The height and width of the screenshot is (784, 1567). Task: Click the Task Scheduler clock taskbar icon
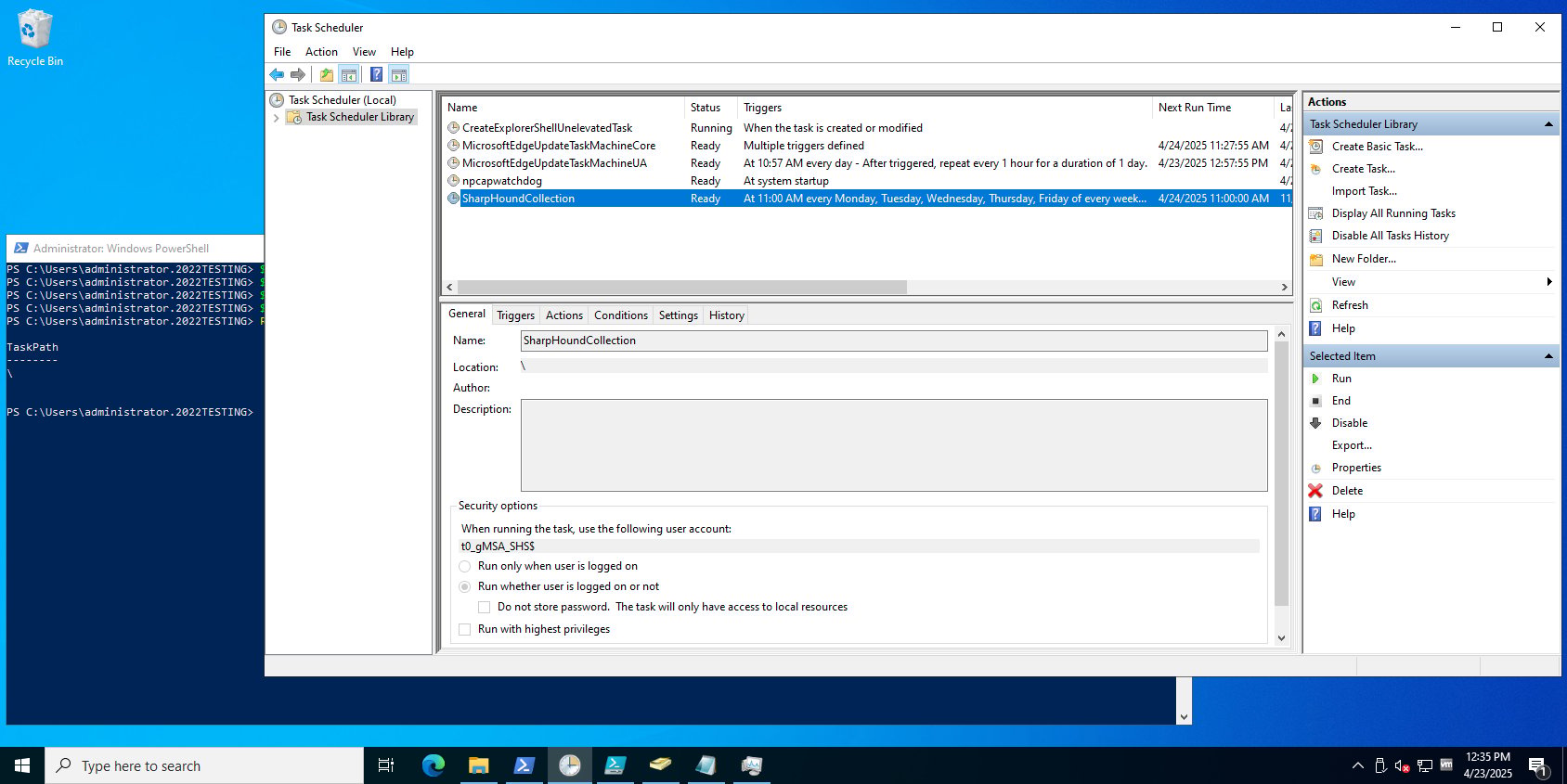pos(569,765)
